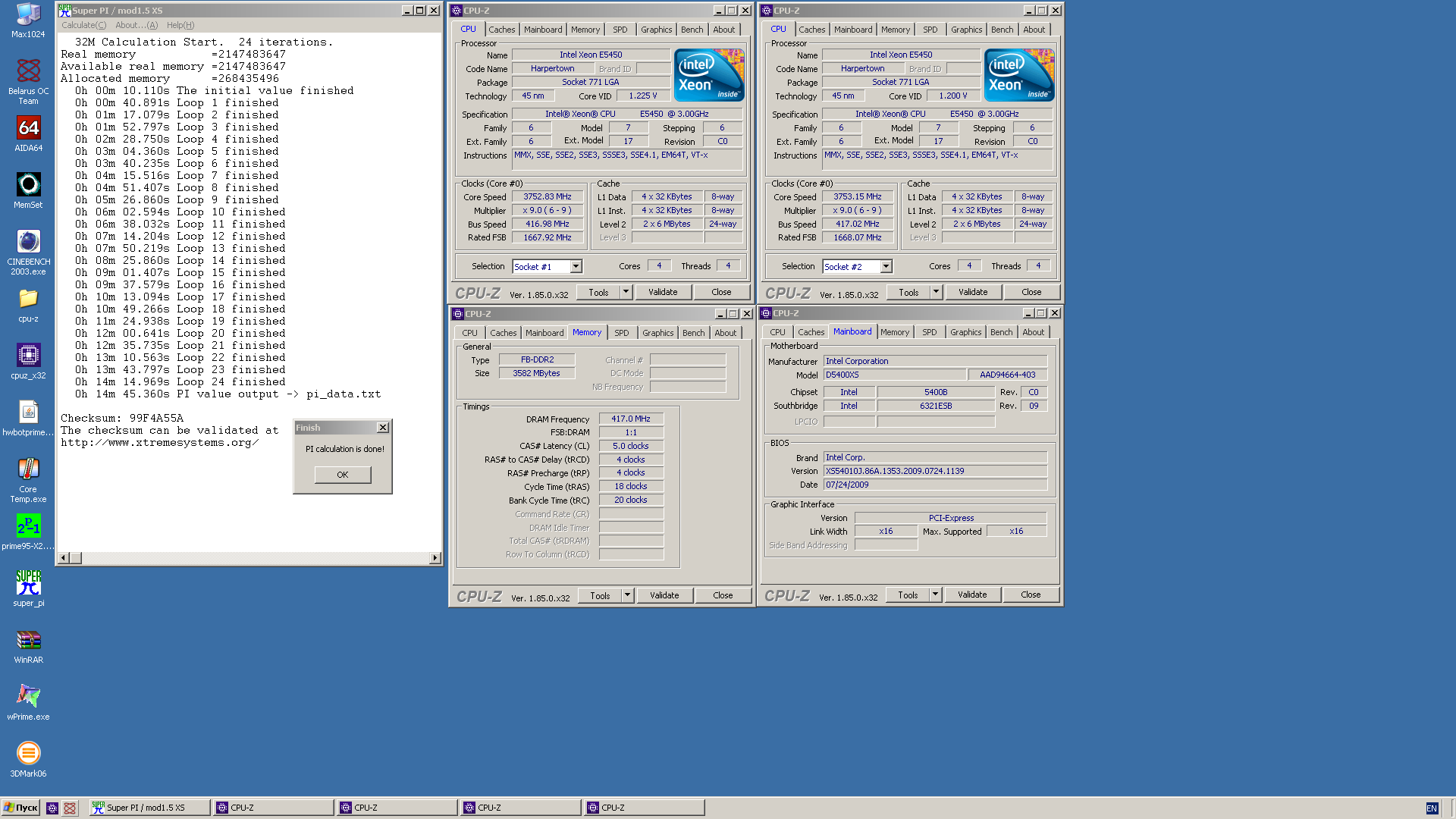Open Socket #2 selection dropdown

click(x=886, y=266)
